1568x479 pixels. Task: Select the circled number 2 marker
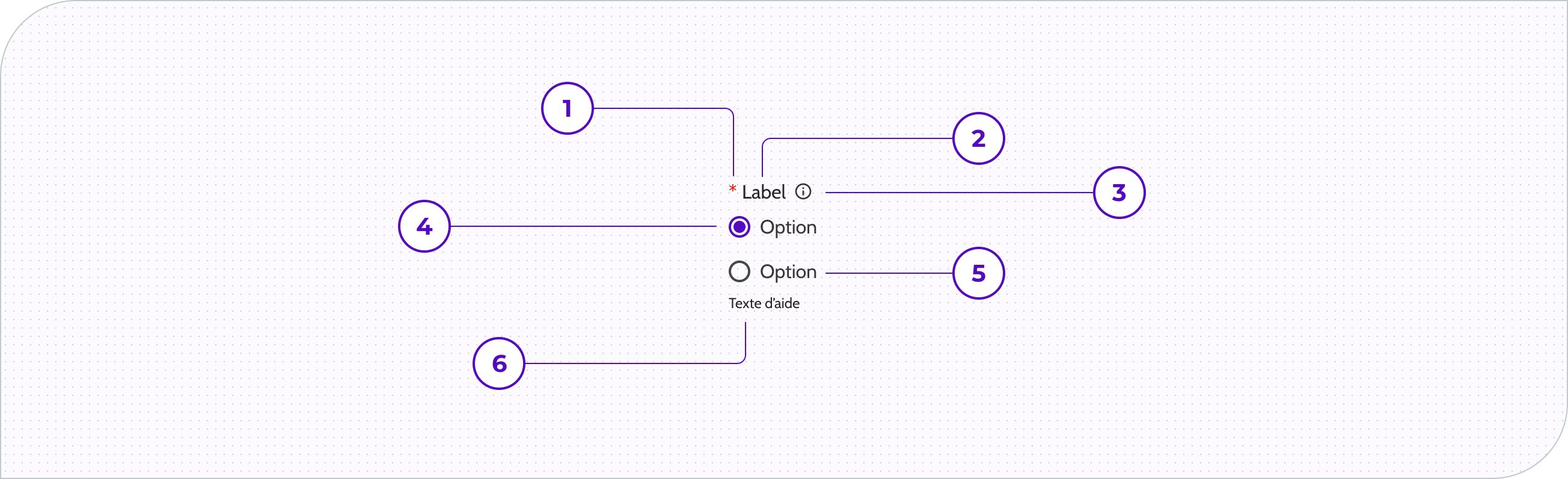coord(978,139)
